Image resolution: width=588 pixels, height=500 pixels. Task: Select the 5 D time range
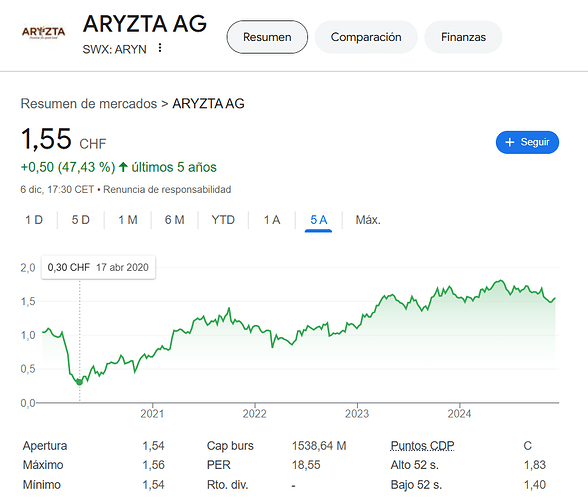(81, 220)
